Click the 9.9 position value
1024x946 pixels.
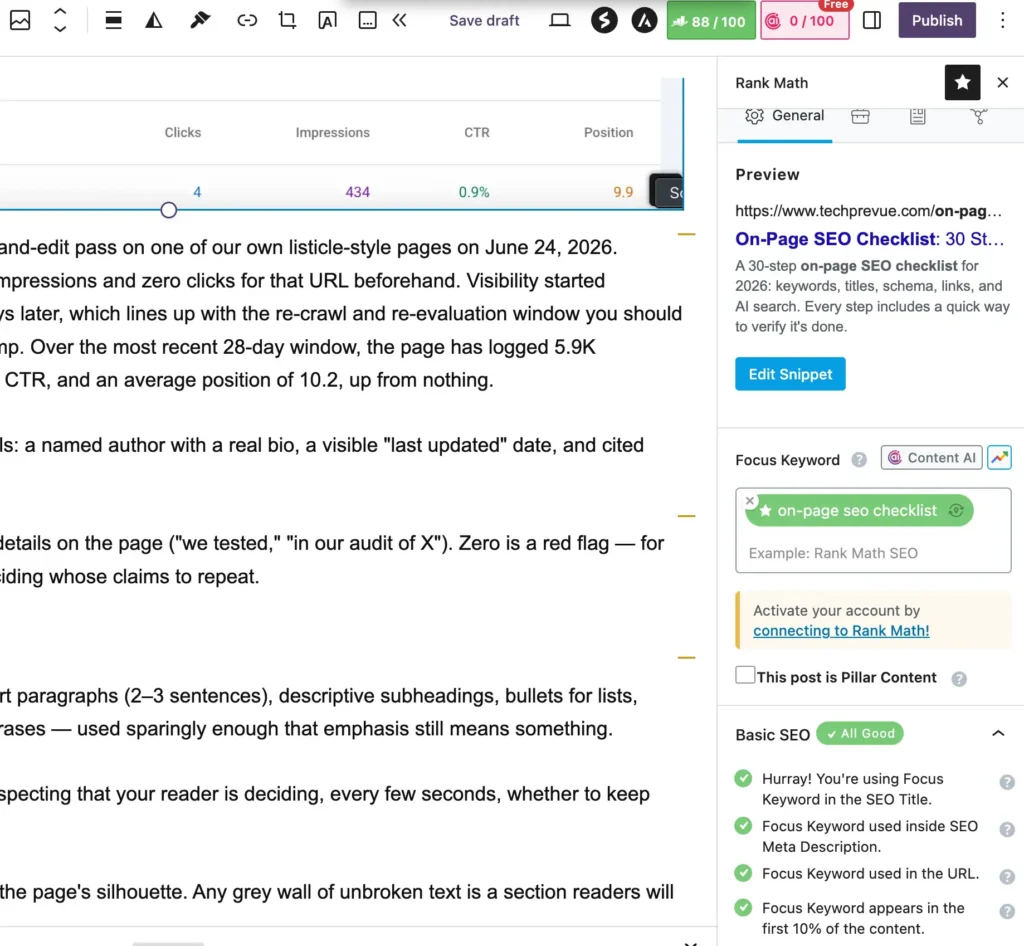point(623,192)
